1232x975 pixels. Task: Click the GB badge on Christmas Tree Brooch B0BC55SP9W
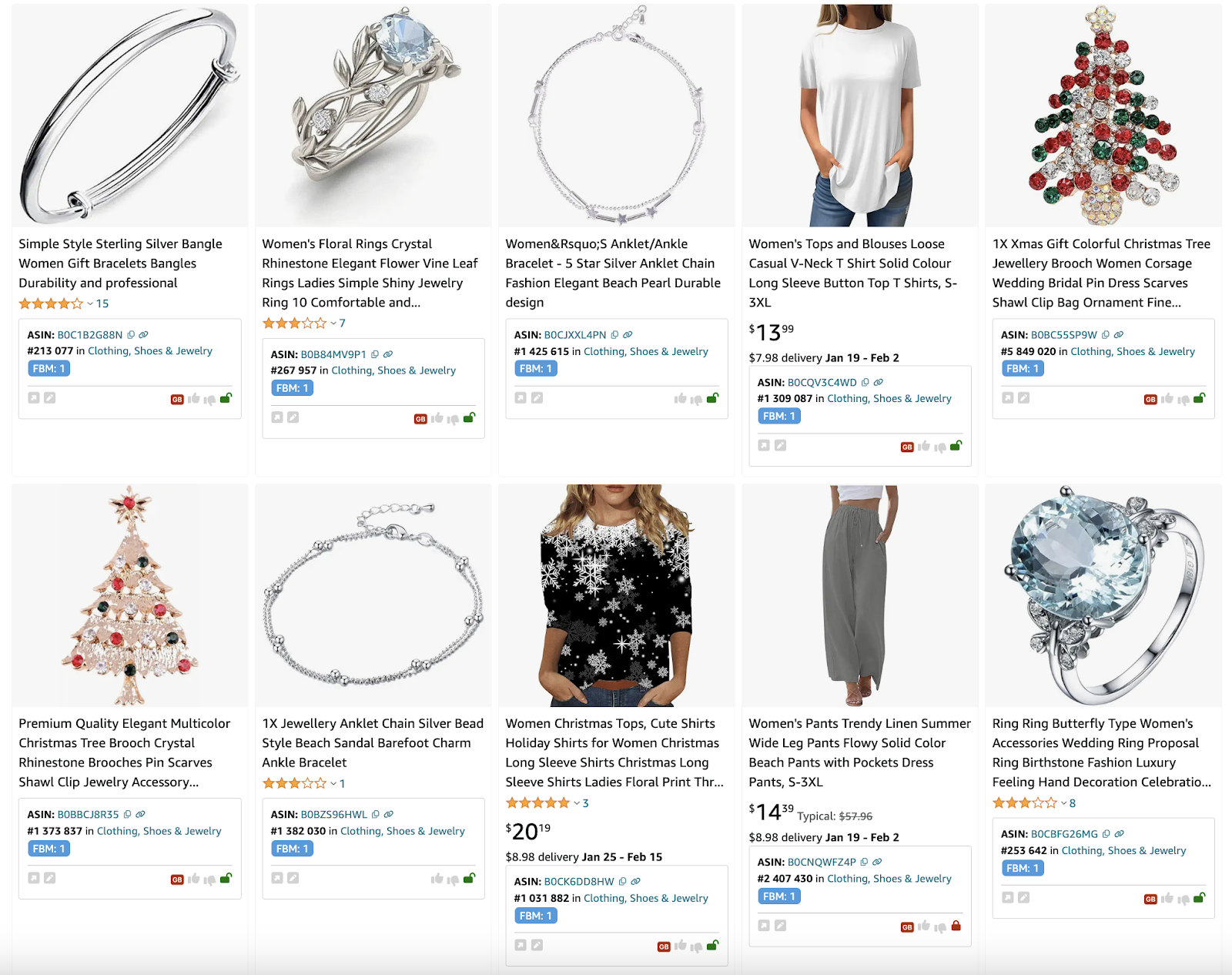pos(1150,399)
